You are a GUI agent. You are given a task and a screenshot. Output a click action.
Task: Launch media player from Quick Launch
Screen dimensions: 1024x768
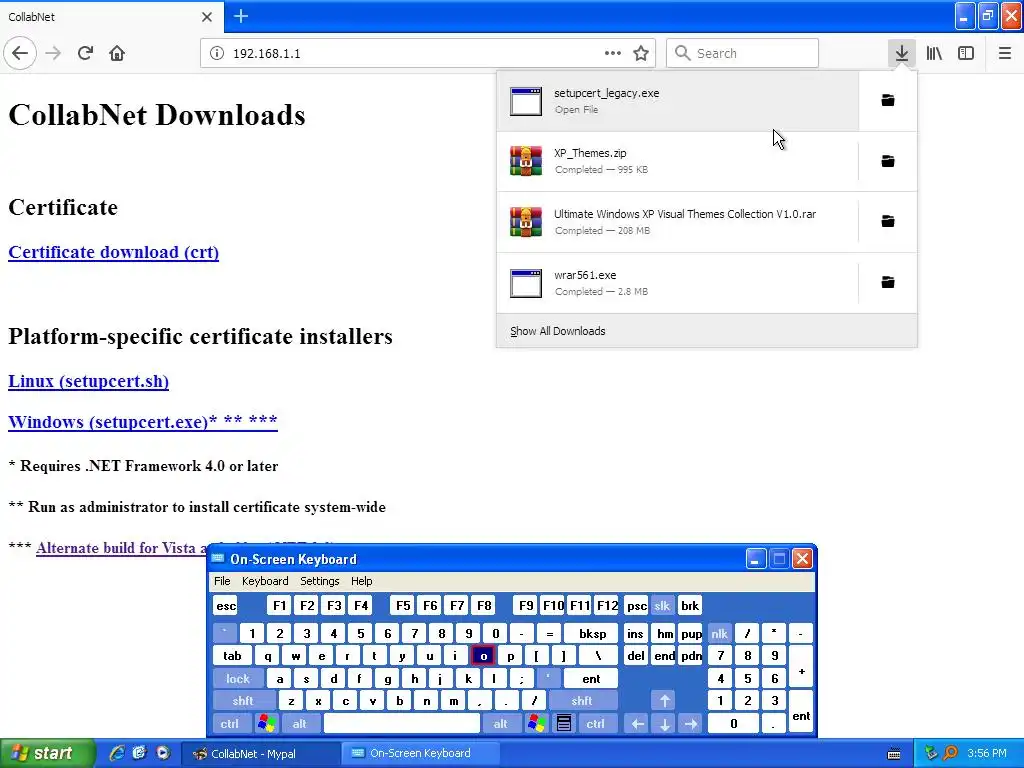[163, 753]
